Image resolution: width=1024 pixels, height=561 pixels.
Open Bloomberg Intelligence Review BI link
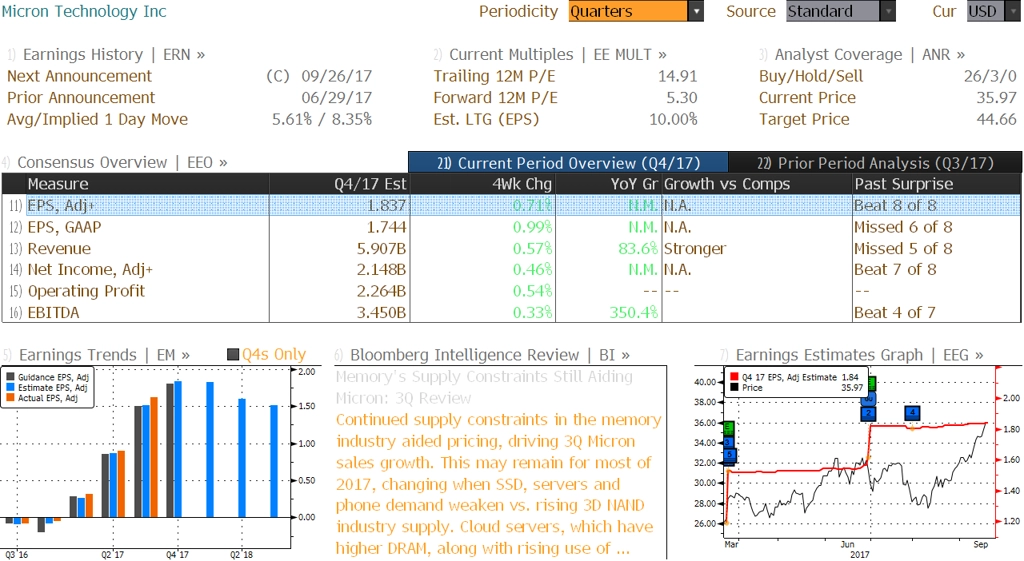(490, 355)
